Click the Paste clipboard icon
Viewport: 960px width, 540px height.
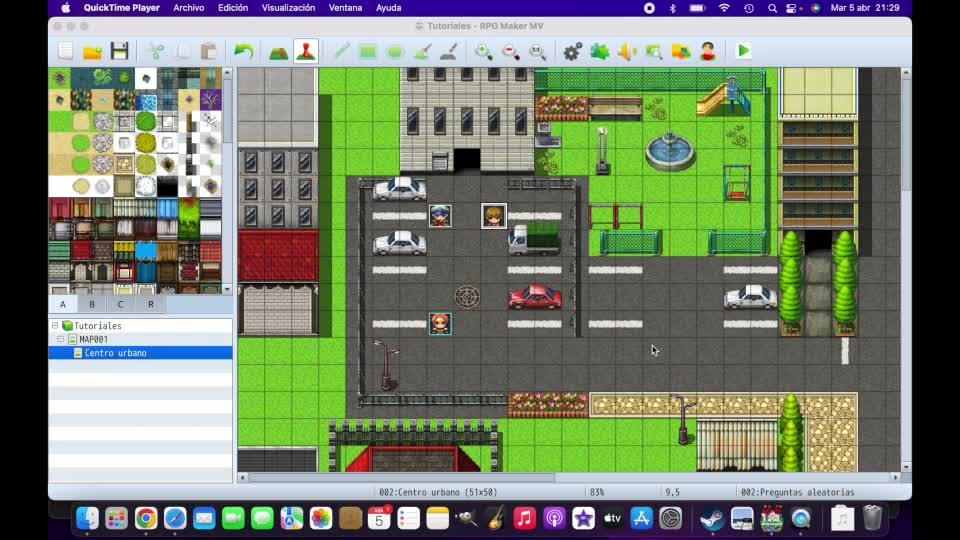click(x=209, y=51)
